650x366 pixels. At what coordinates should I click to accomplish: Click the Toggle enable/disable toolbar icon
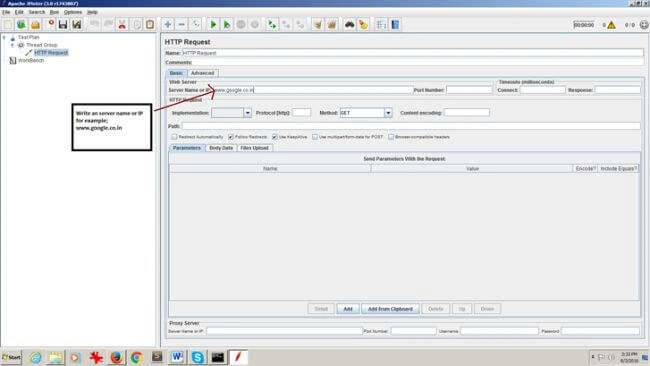point(196,24)
